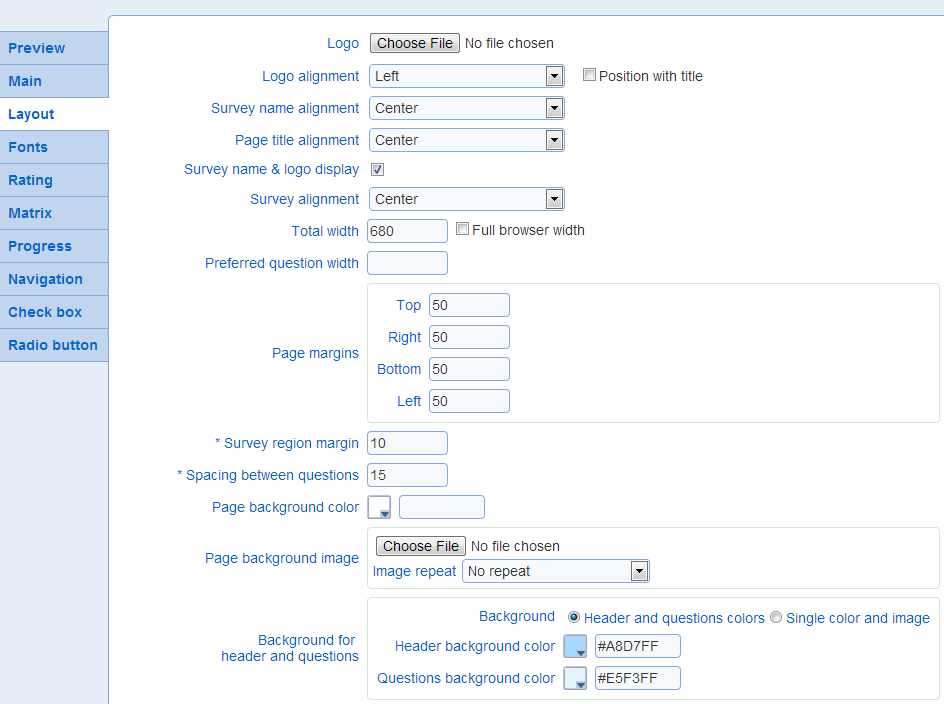Click the Preferred question width field
Viewport: 944px width, 704px height.
[408, 263]
